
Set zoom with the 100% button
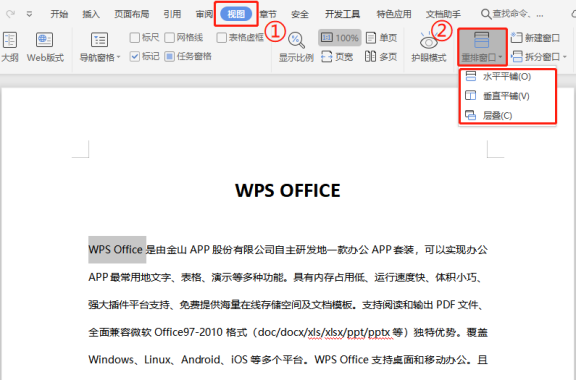click(x=340, y=38)
